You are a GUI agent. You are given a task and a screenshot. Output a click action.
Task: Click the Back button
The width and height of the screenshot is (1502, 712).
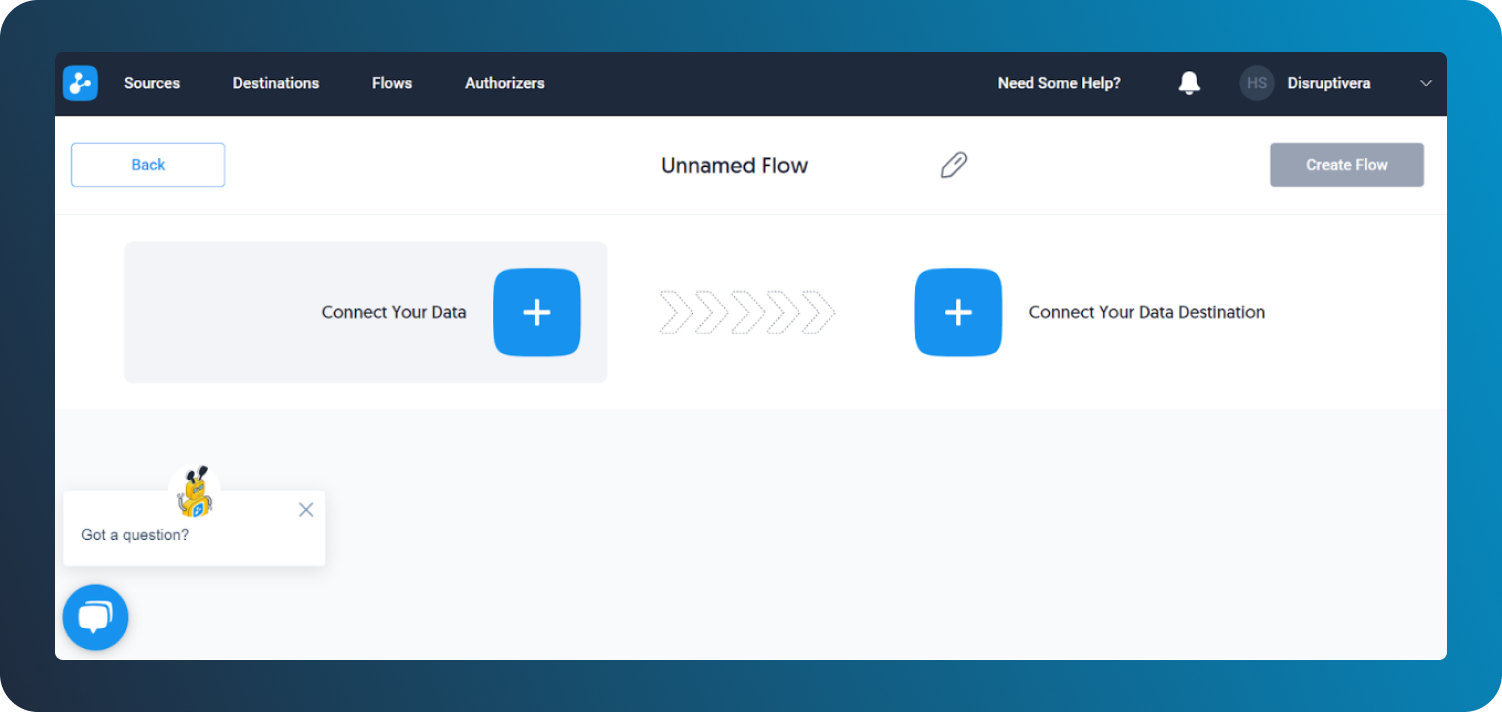click(147, 164)
